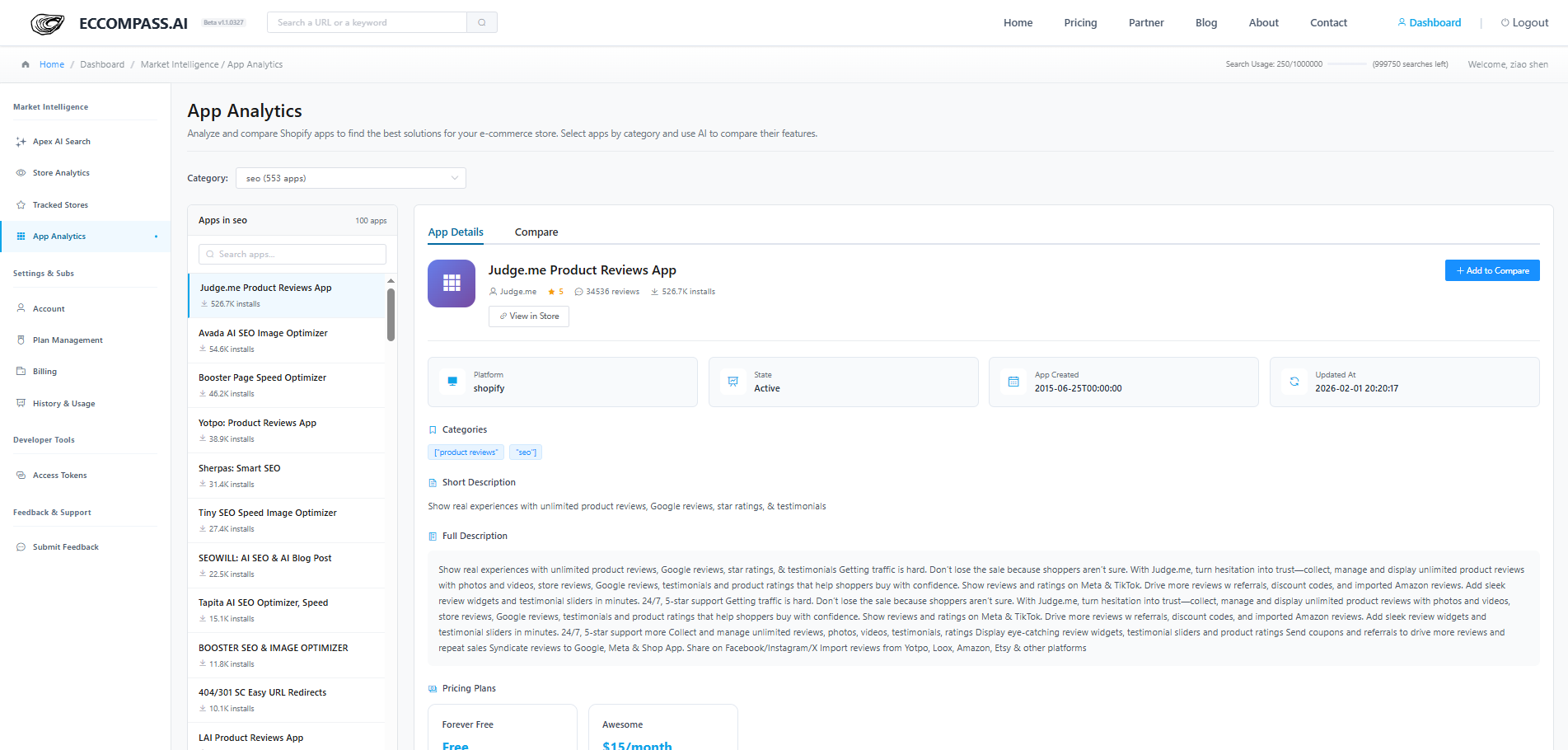This screenshot has height=750, width=1568.
Task: Select Avada AI SEO Image Optimizer app
Action: 287,340
